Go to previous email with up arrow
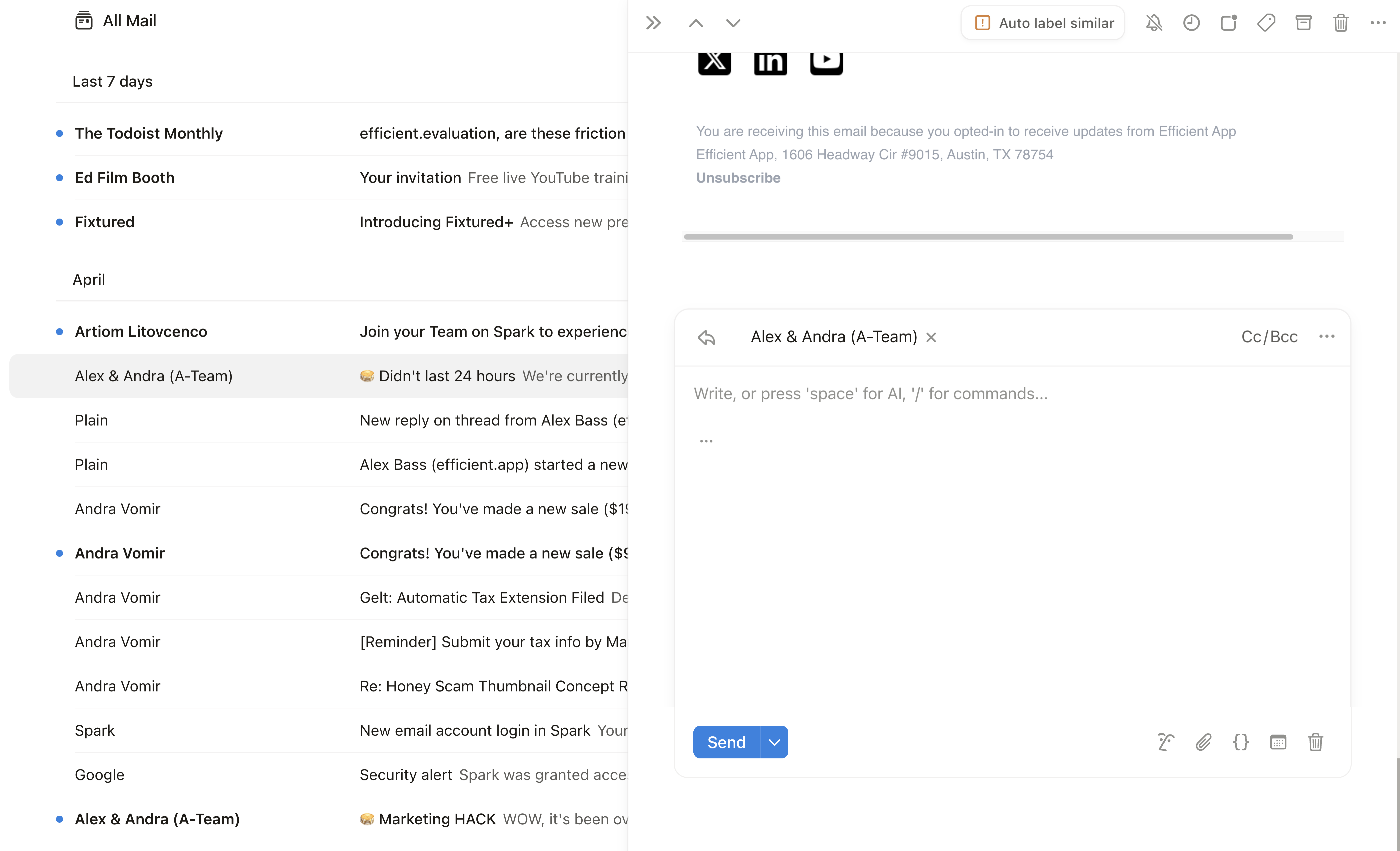This screenshot has height=851, width=1400. click(x=695, y=23)
